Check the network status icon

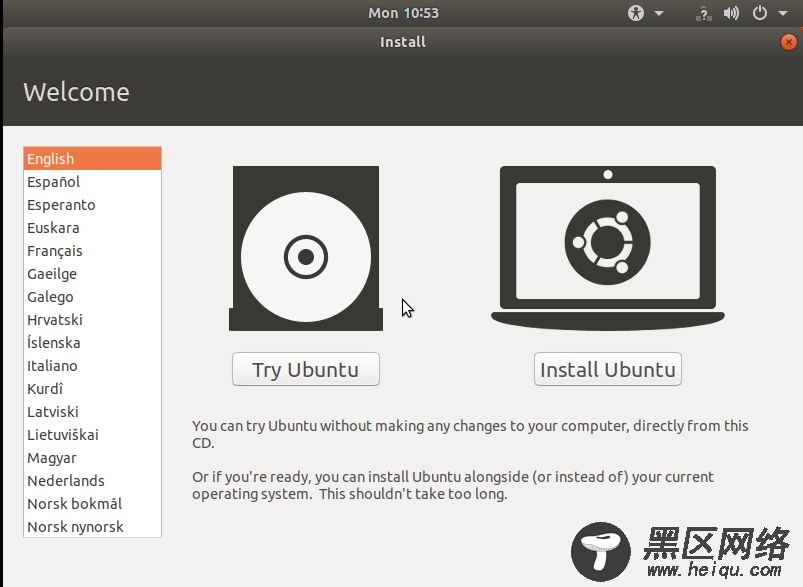704,13
